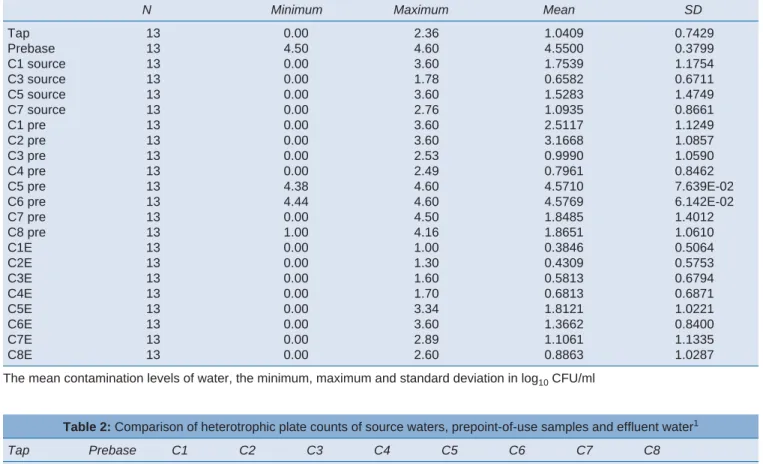Click the 'C5' column header in Table 2

(450, 450)
